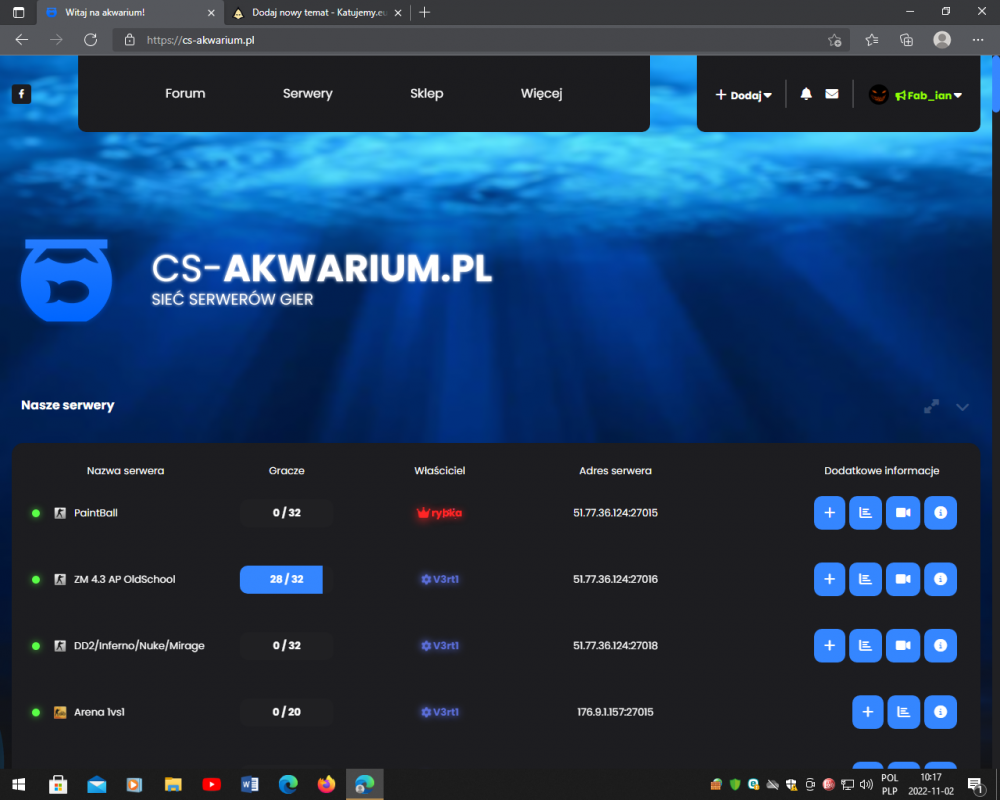Open the Sklep menu item
The image size is (1000, 800).
pyautogui.click(x=427, y=93)
